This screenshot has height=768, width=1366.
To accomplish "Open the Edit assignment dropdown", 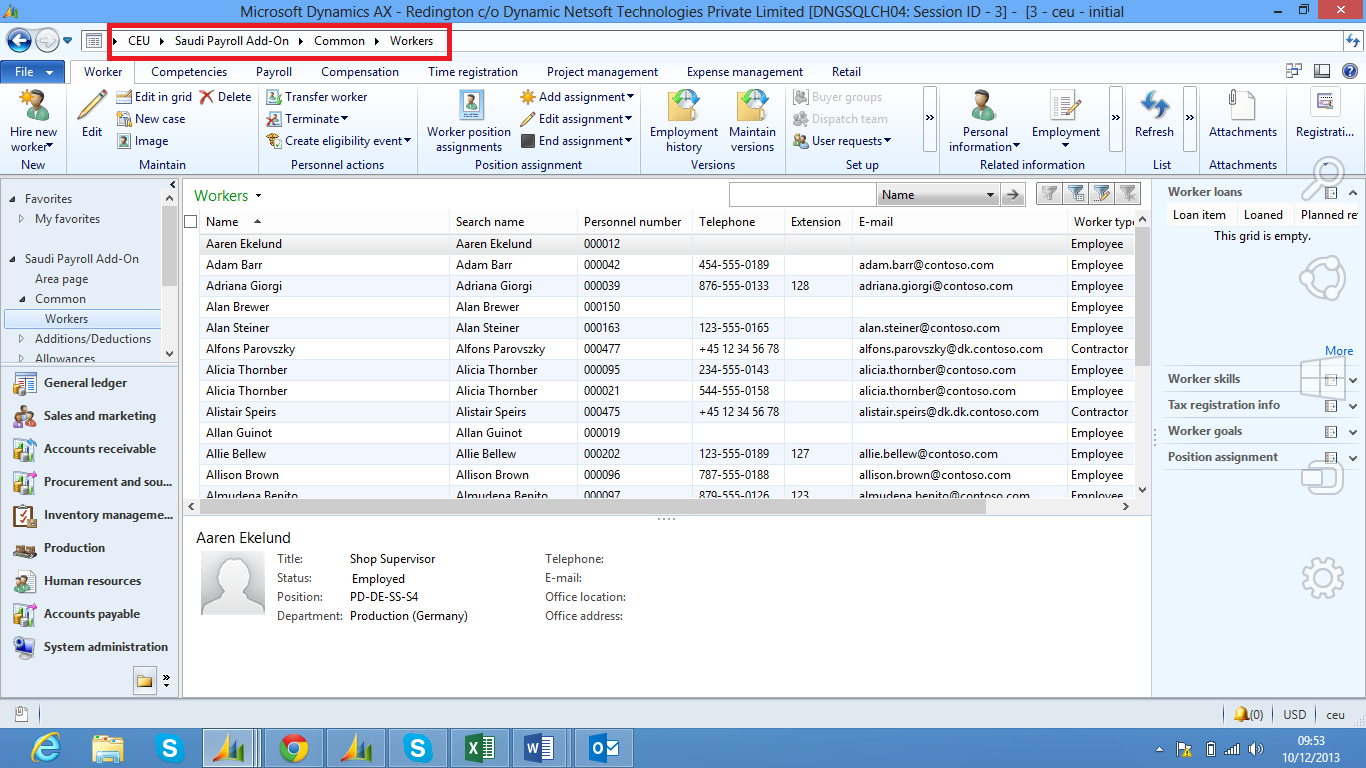I will [x=577, y=119].
